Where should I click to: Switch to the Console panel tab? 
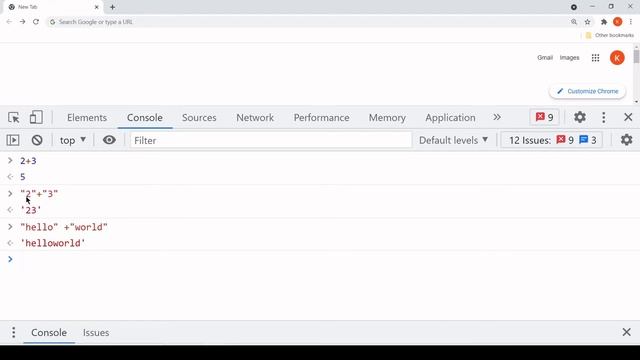coord(144,118)
